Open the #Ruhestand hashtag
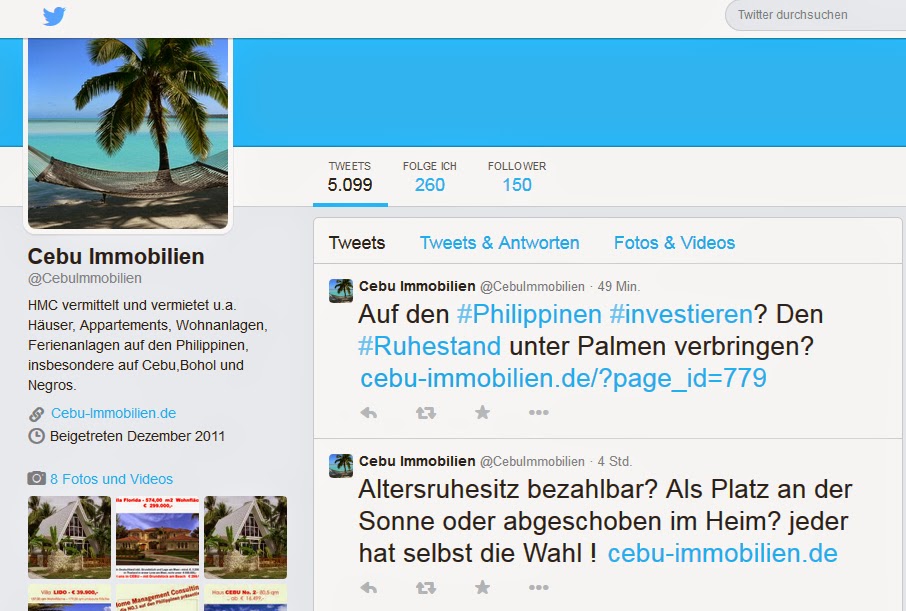The image size is (906, 611). coord(429,346)
